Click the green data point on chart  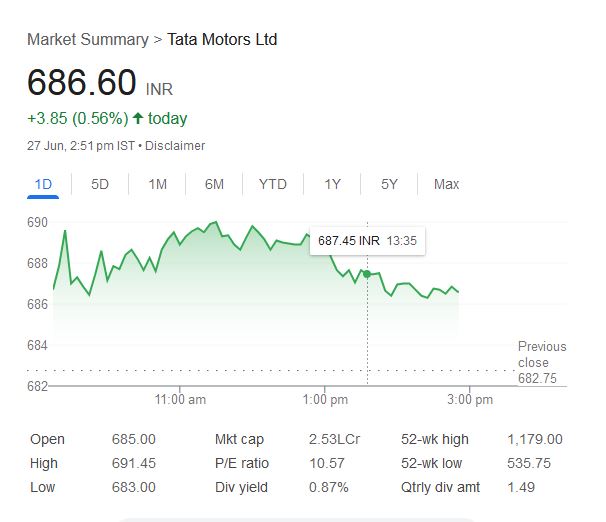pyautogui.click(x=367, y=274)
